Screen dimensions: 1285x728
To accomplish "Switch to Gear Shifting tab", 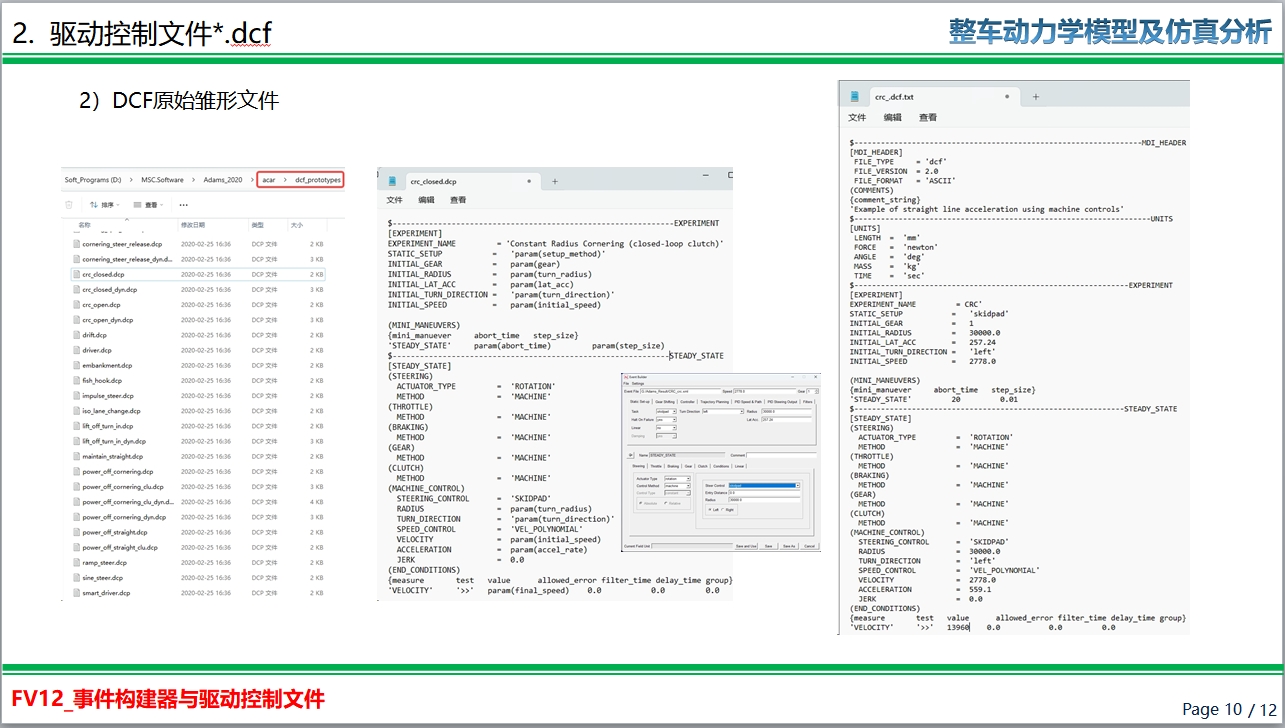I will tap(665, 402).
